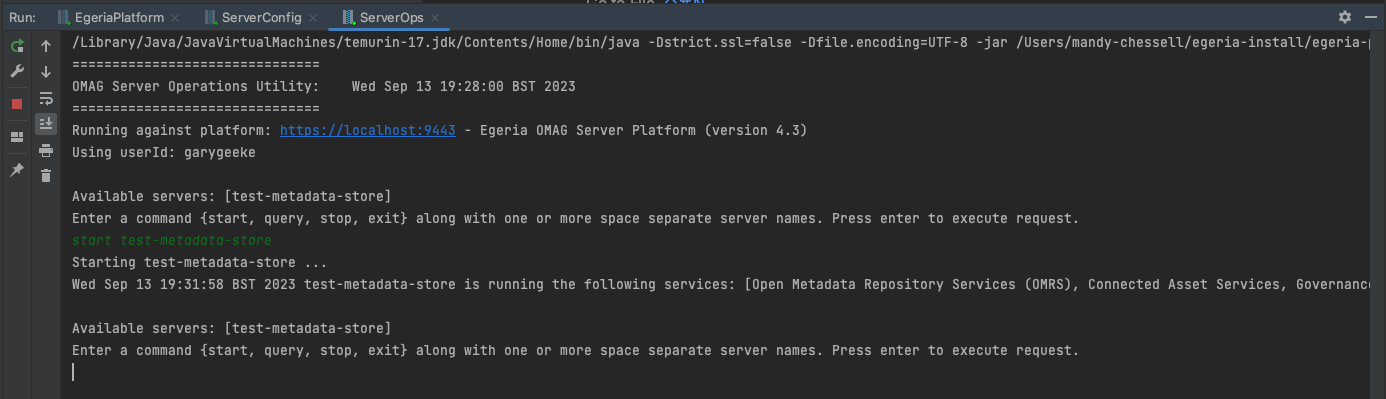This screenshot has height=399, width=1386.
Task: Toggle scroll to end of console
Action: click(x=46, y=124)
